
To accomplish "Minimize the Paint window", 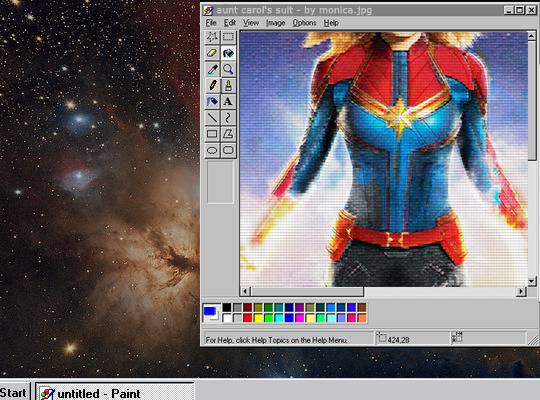I will pos(509,10).
